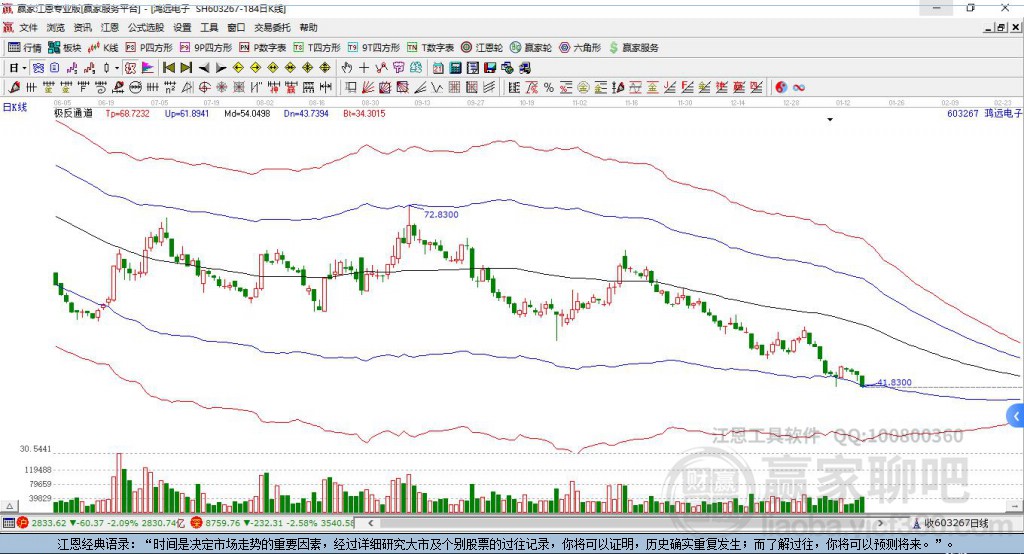Click the black left arrow icon

[x=204, y=68]
